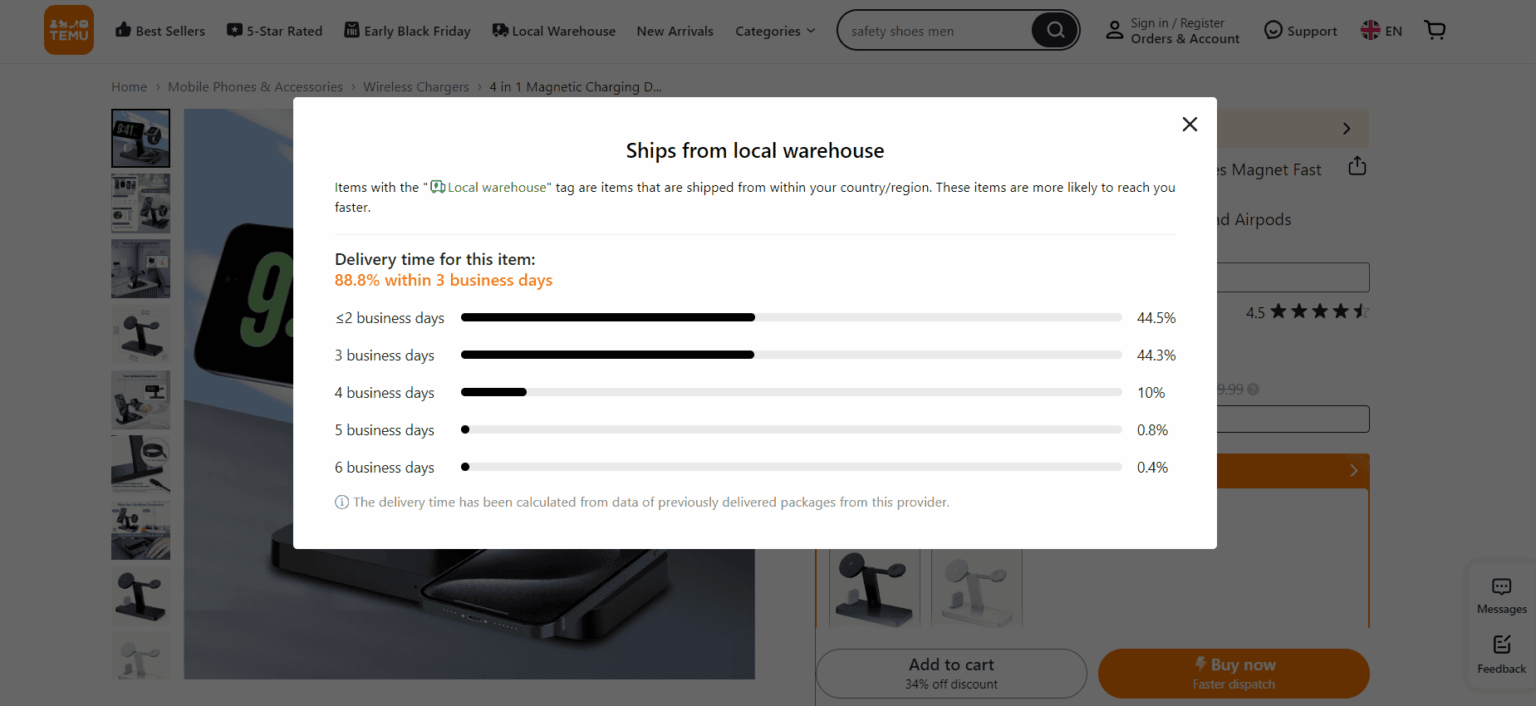Image resolution: width=1536 pixels, height=706 pixels.
Task: Click the search magnifier button
Action: [x=1055, y=31]
